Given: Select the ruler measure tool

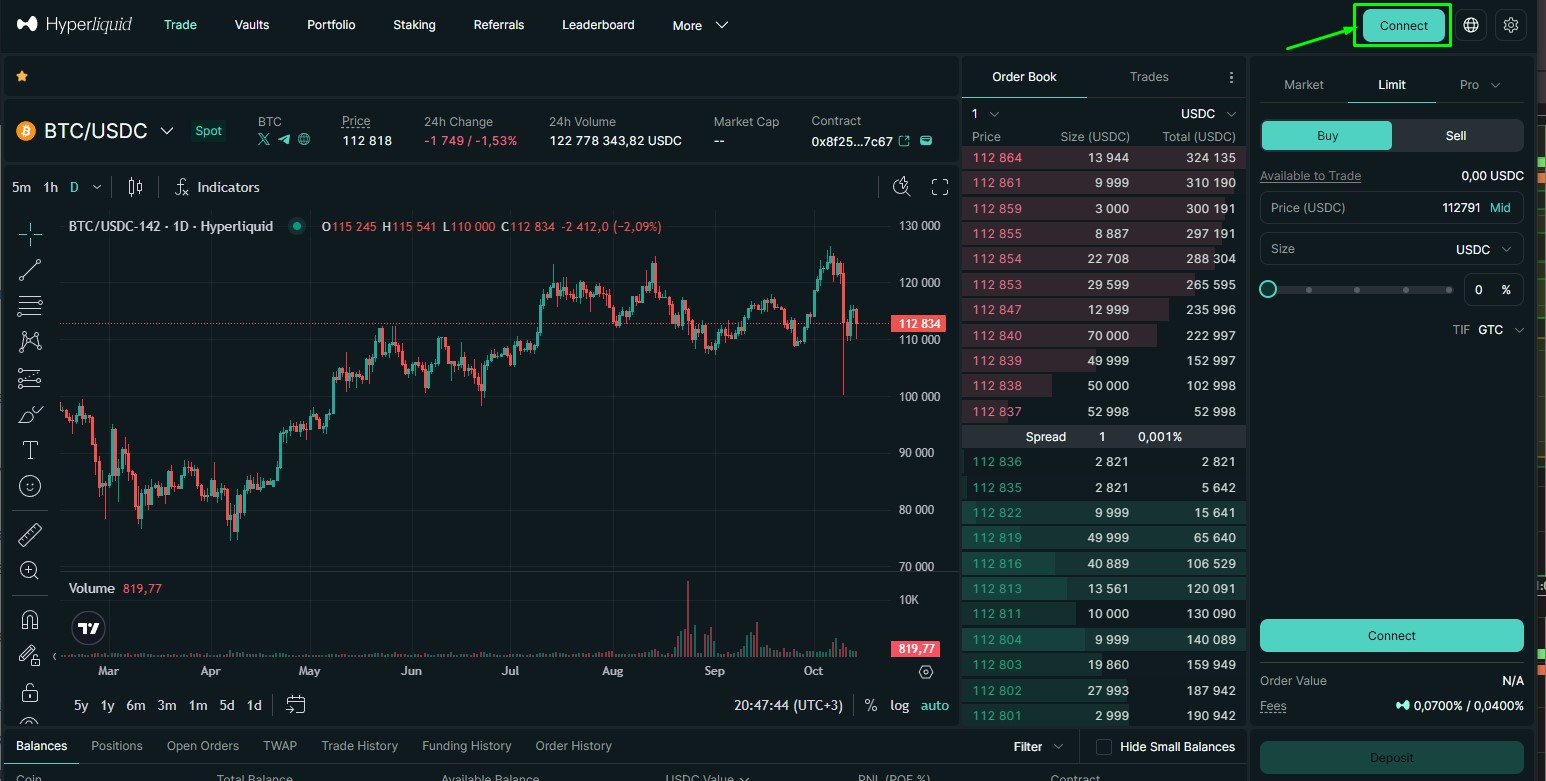Looking at the screenshot, I should [x=30, y=534].
